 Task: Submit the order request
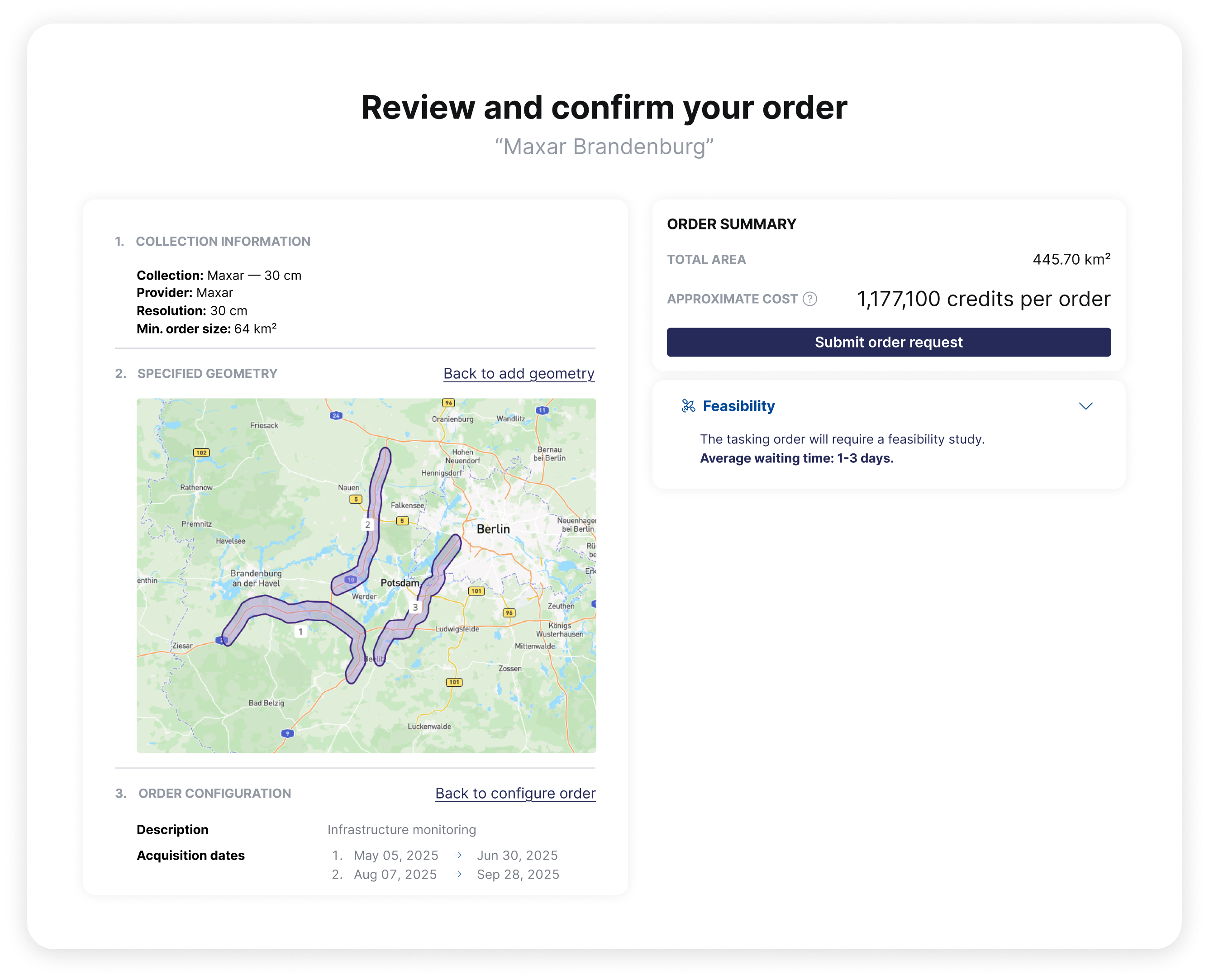point(888,342)
